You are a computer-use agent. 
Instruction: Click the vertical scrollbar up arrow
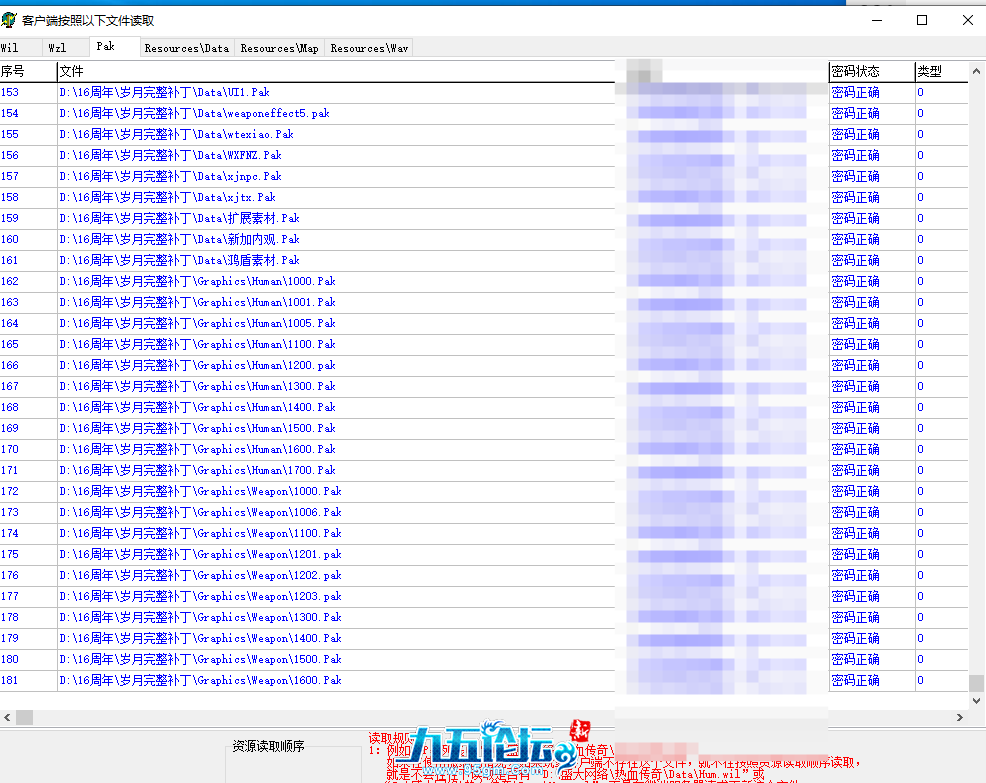tap(977, 71)
